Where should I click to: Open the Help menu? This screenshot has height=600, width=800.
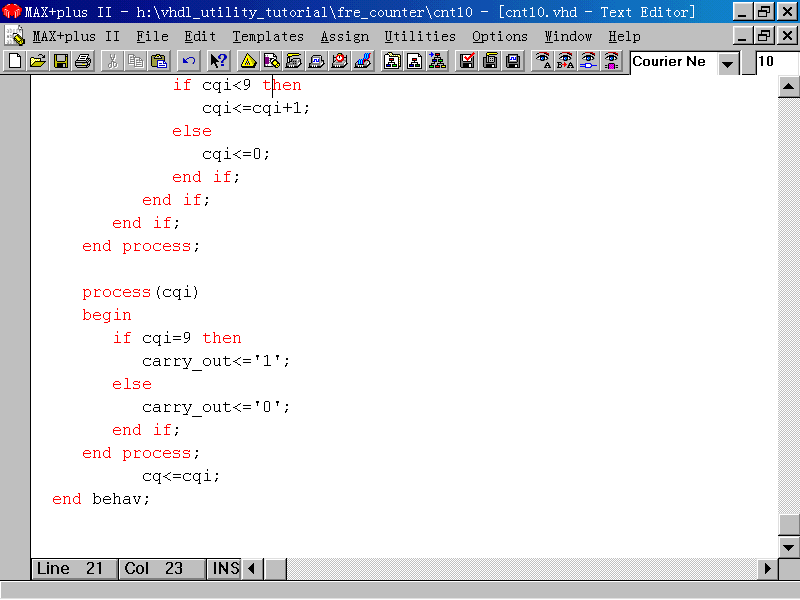(x=624, y=37)
